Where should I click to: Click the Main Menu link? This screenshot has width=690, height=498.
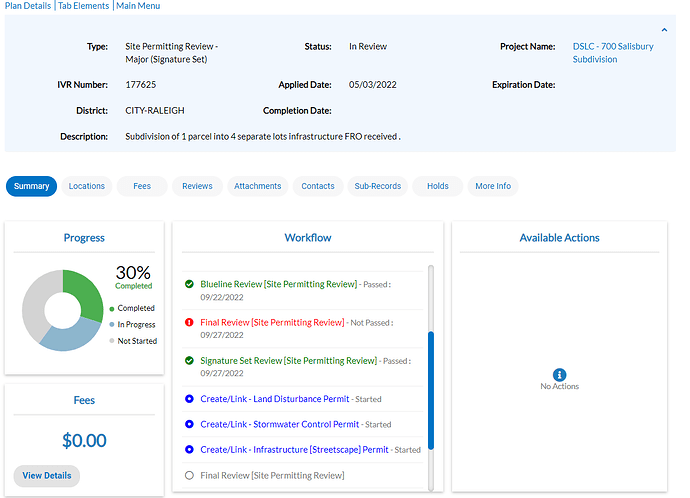138,6
